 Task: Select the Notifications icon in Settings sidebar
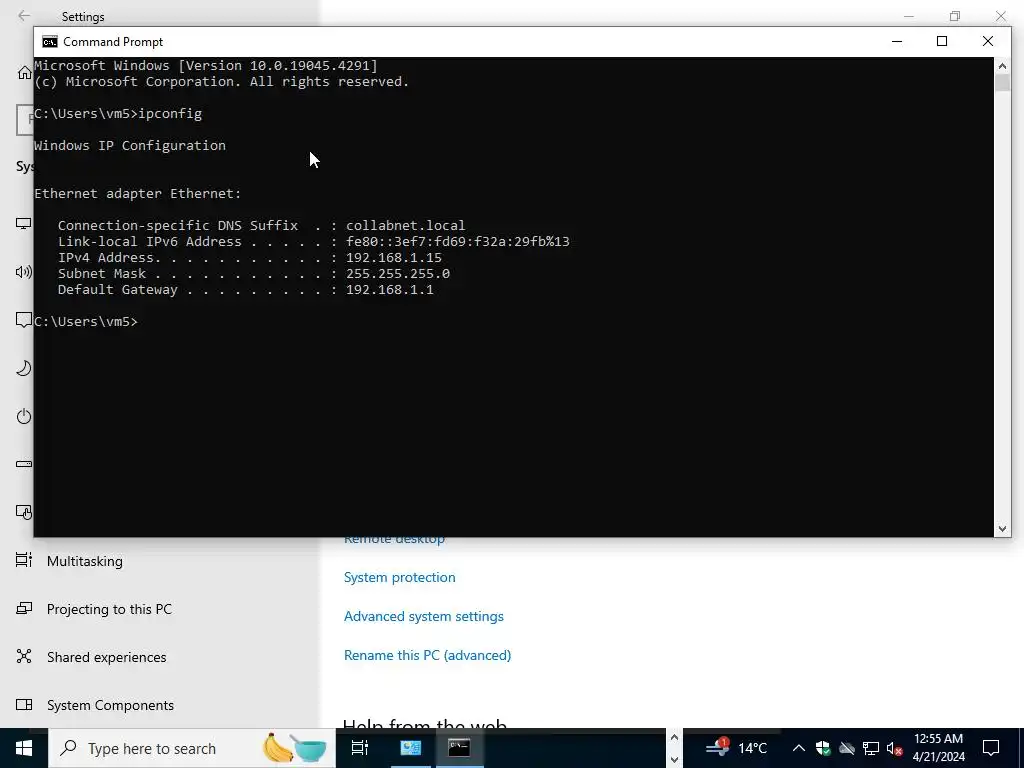click(x=24, y=320)
